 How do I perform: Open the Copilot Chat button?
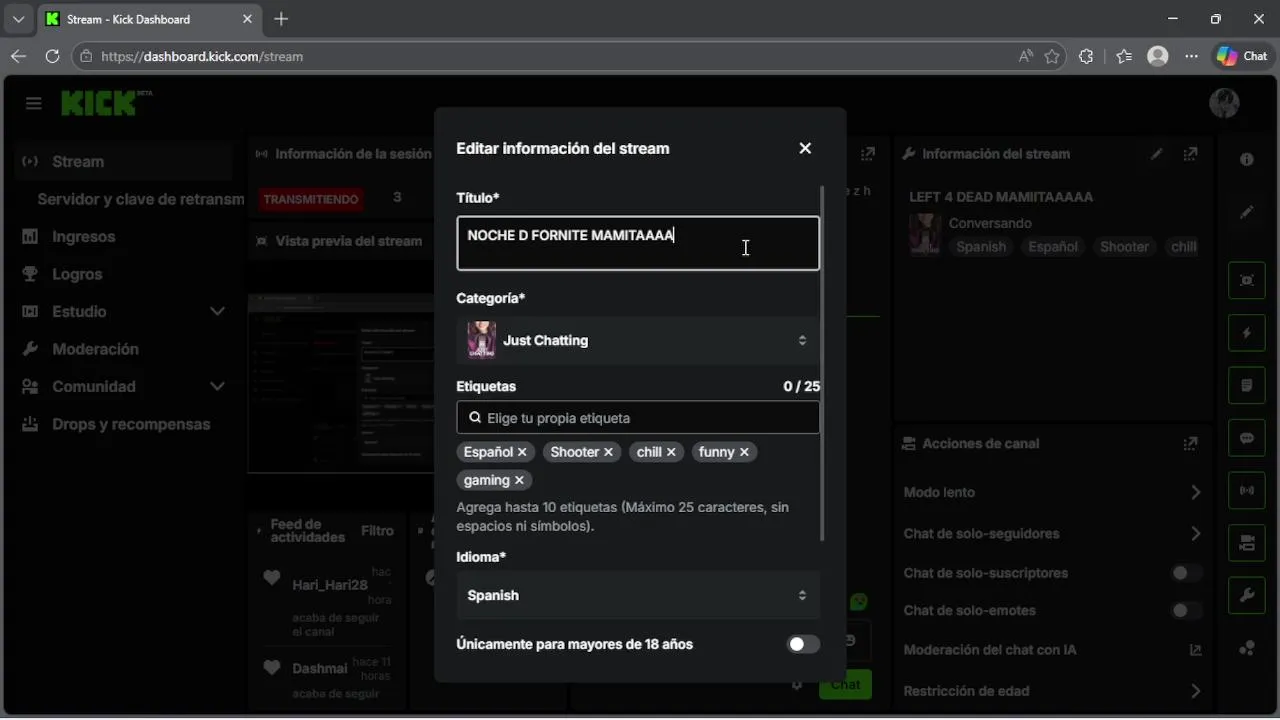pyautogui.click(x=1242, y=57)
